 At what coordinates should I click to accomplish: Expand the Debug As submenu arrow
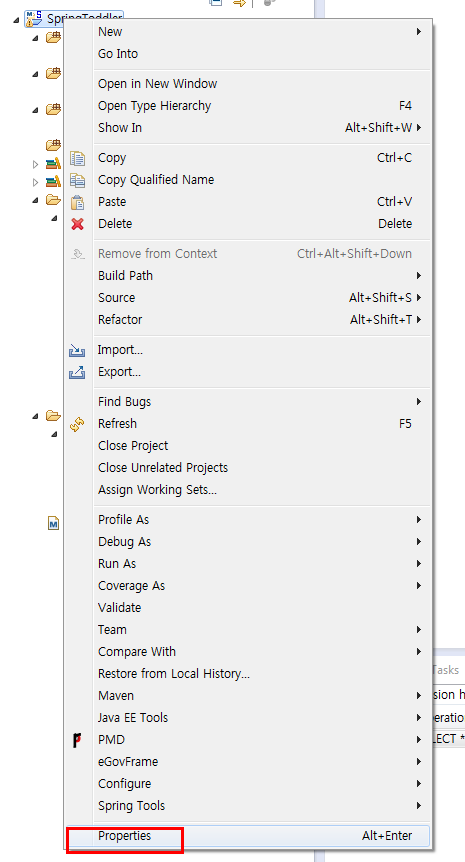point(419,541)
